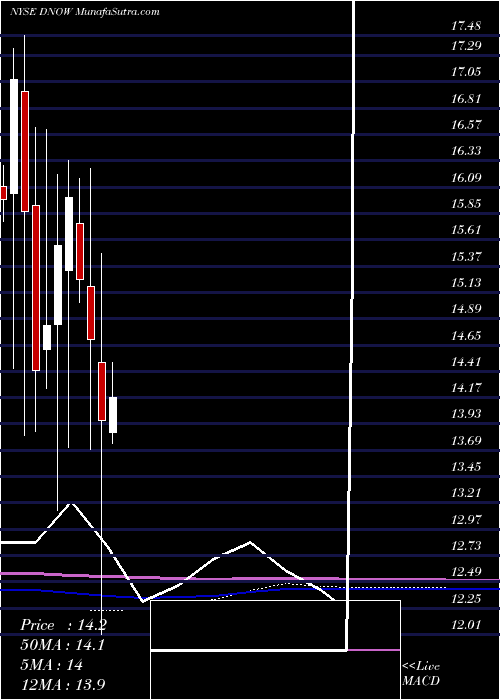Click the 17.29 price axis label
Image resolution: width=500 pixels, height=700 pixels.
tap(466, 46)
